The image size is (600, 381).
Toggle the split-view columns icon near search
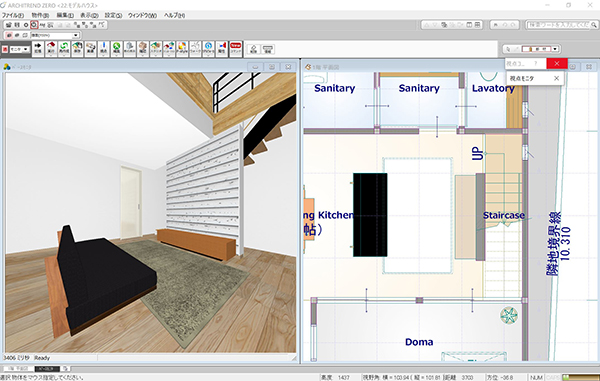pyautogui.click(x=469, y=25)
